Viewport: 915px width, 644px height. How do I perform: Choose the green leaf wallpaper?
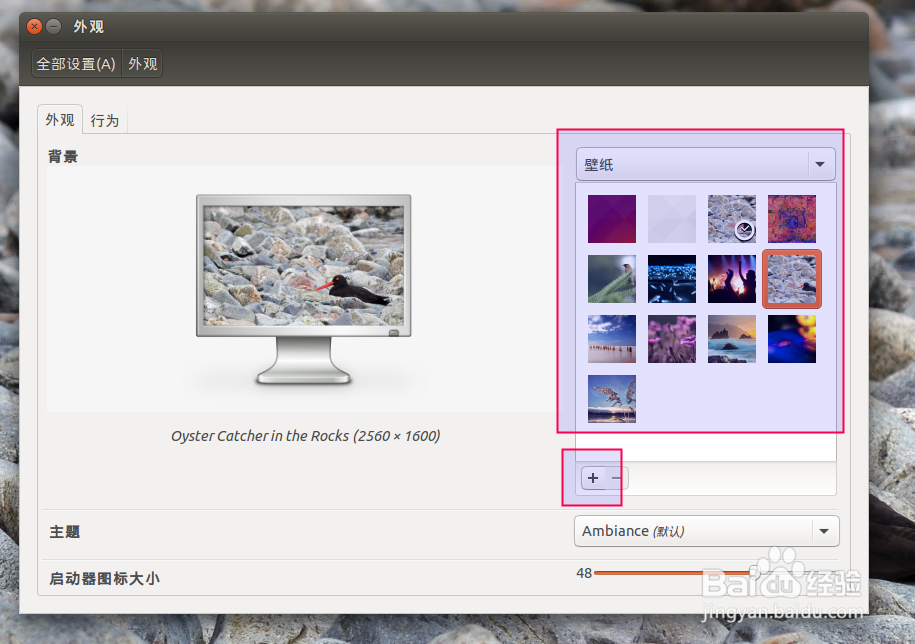611,278
